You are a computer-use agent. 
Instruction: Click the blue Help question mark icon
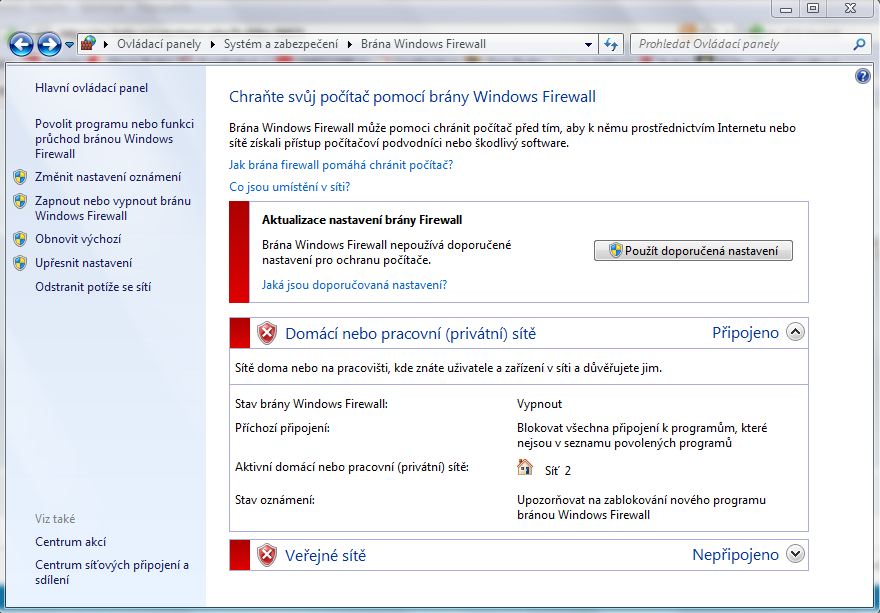point(863,76)
